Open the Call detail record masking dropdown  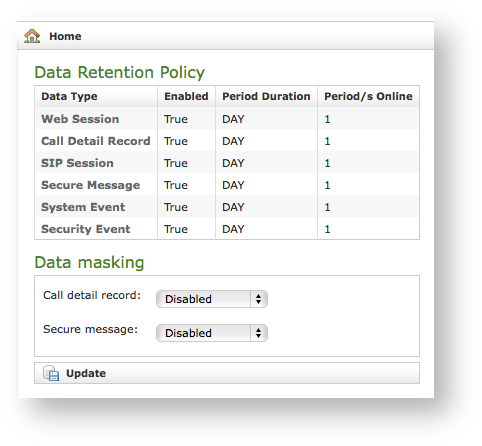[212, 299]
